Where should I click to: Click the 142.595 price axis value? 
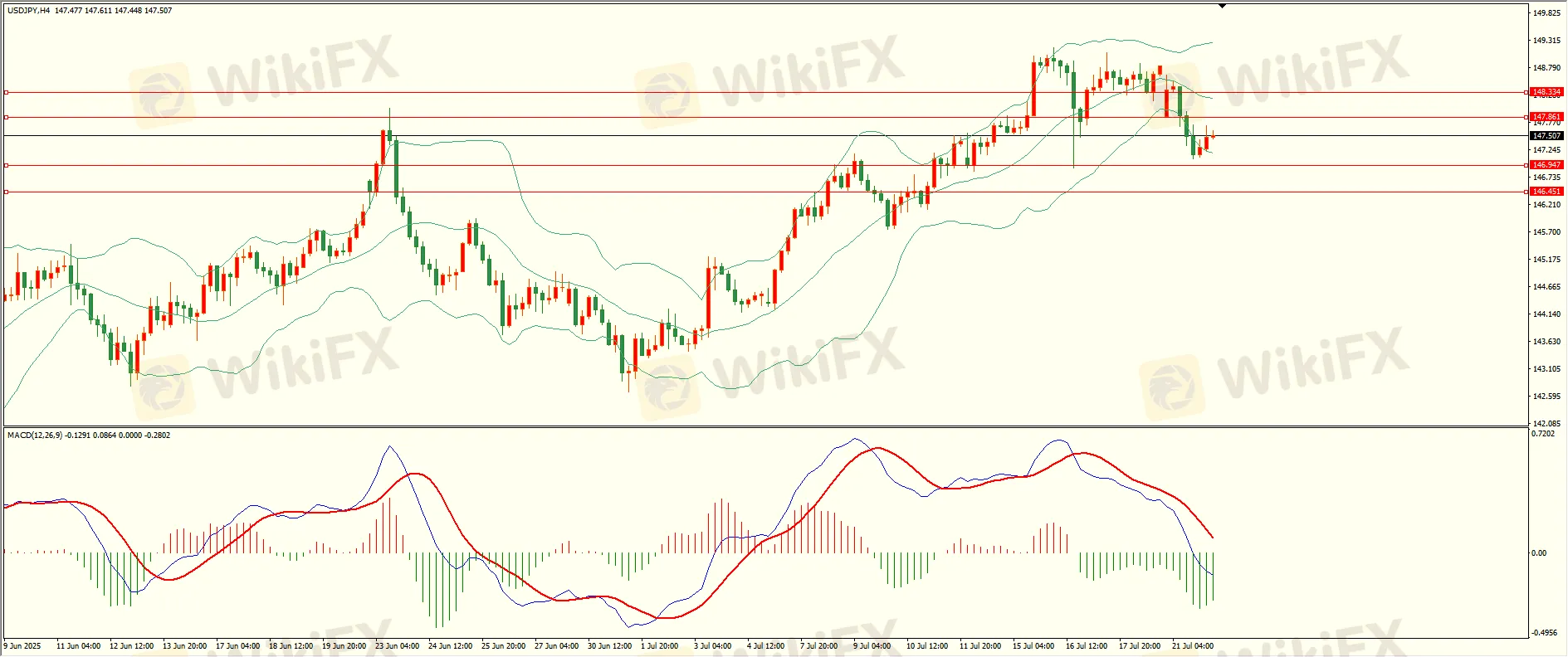(1546, 397)
